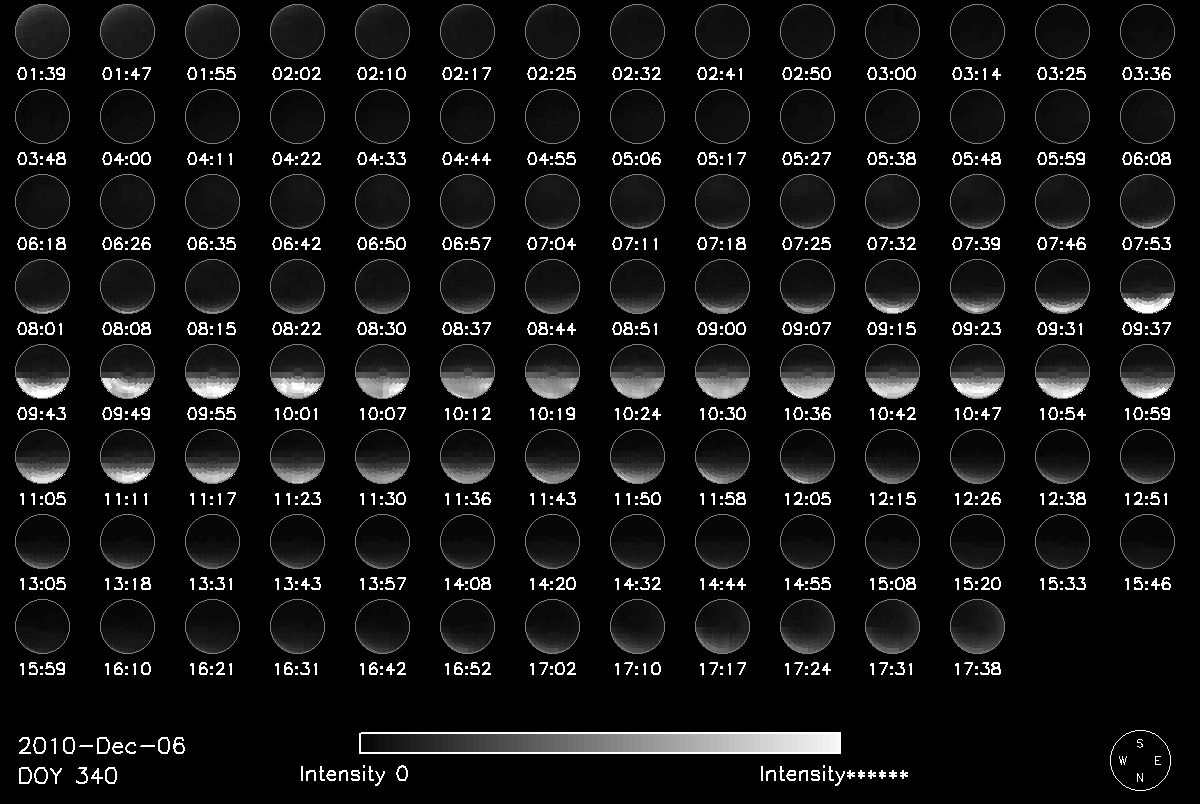Open the 09:37 disk thumbnail

[x=1147, y=287]
